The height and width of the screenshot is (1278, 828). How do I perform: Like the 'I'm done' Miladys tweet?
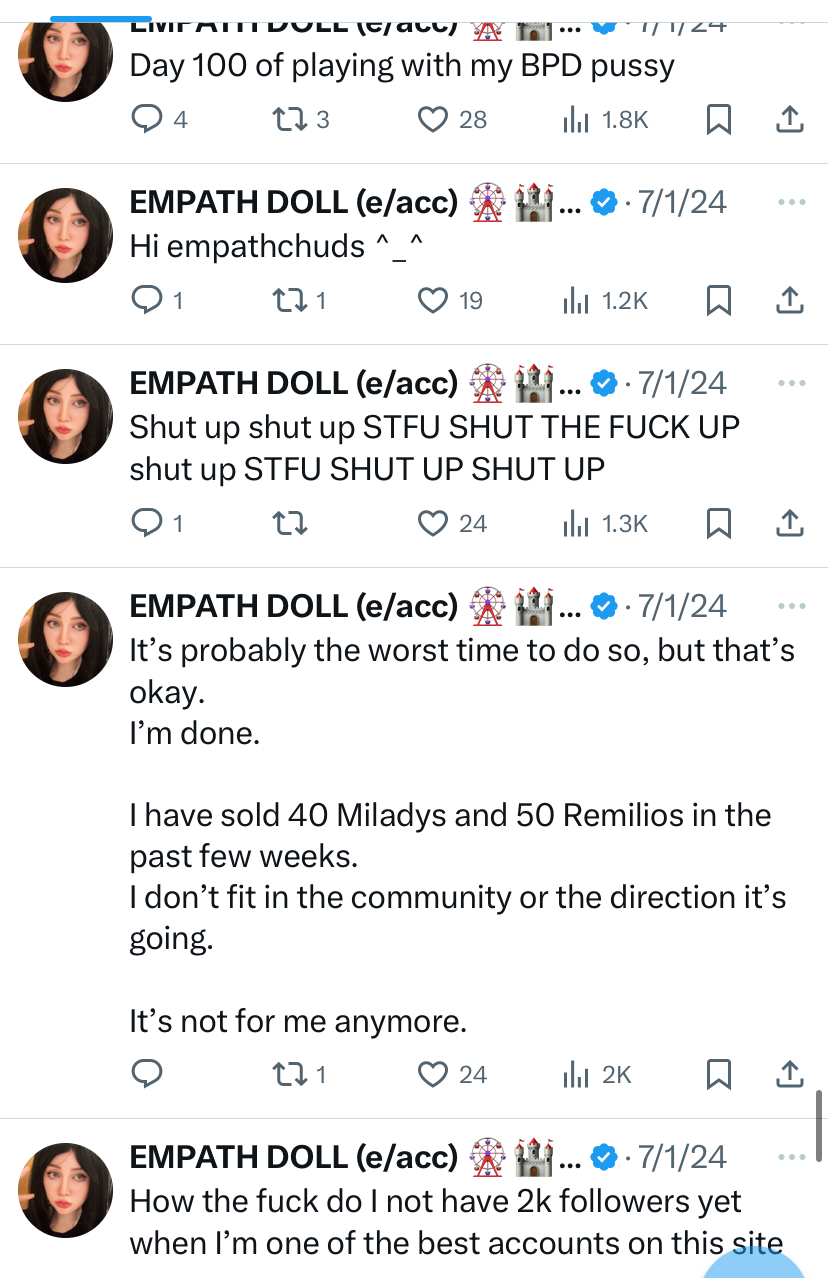coord(432,1074)
